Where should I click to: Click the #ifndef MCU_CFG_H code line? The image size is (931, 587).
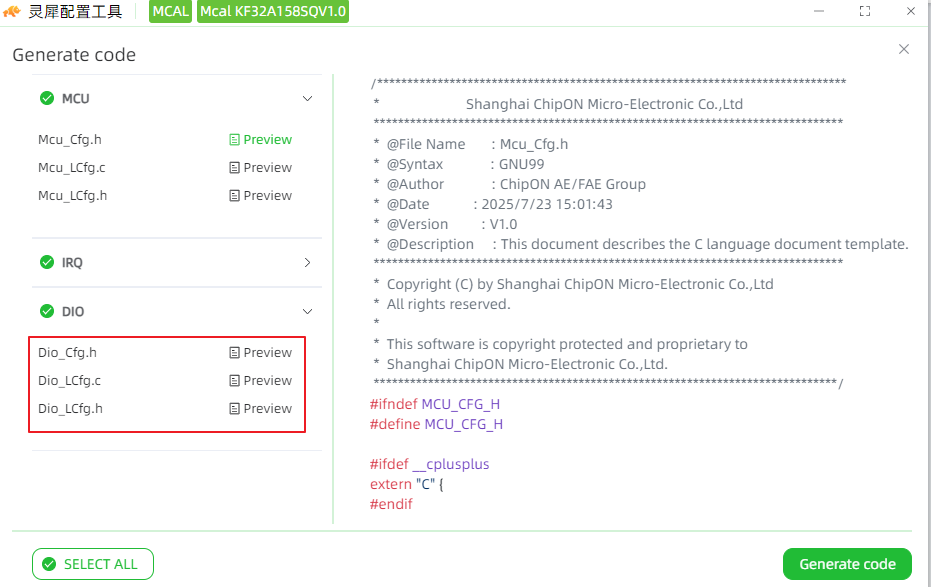point(435,404)
